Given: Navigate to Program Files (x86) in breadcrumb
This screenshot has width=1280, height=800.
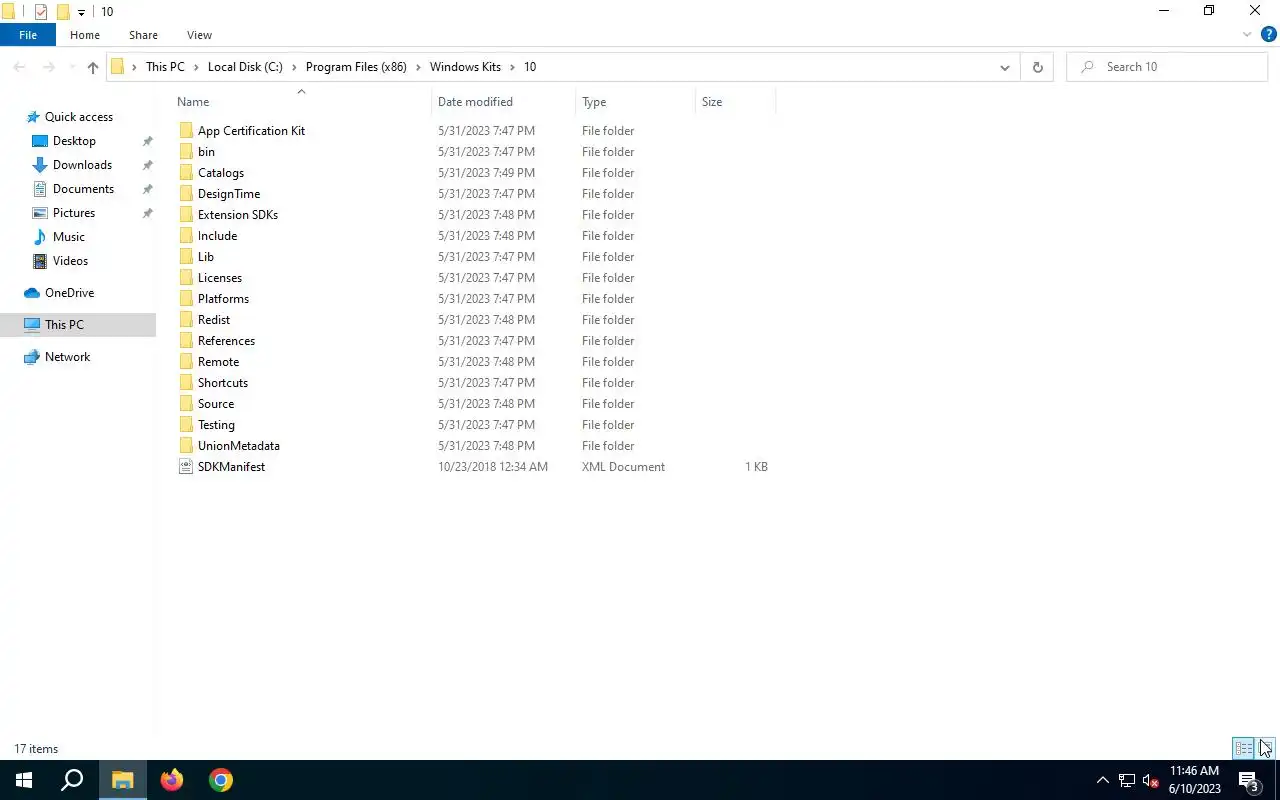Looking at the screenshot, I should point(356,67).
